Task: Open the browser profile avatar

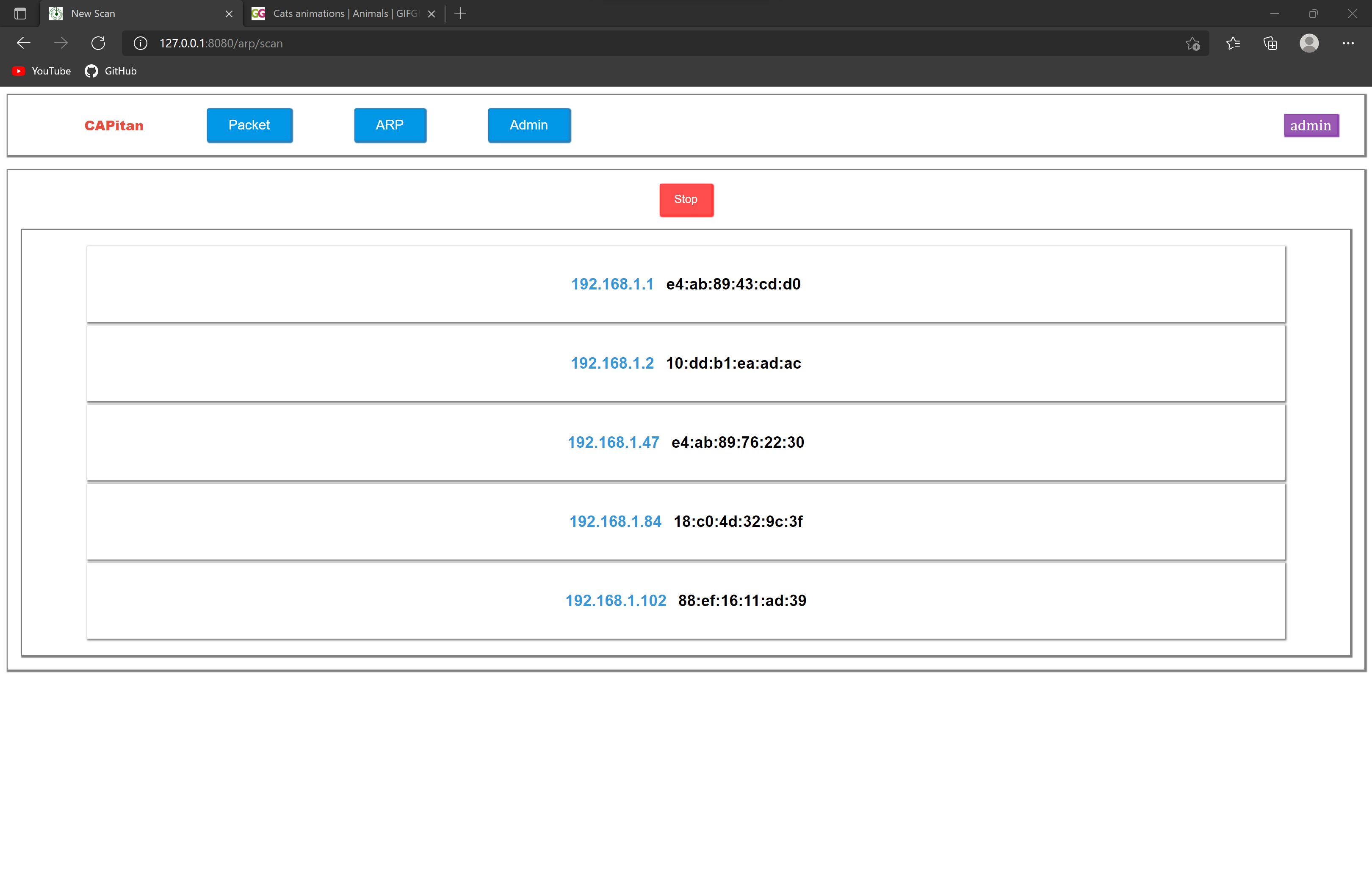Action: point(1309,43)
